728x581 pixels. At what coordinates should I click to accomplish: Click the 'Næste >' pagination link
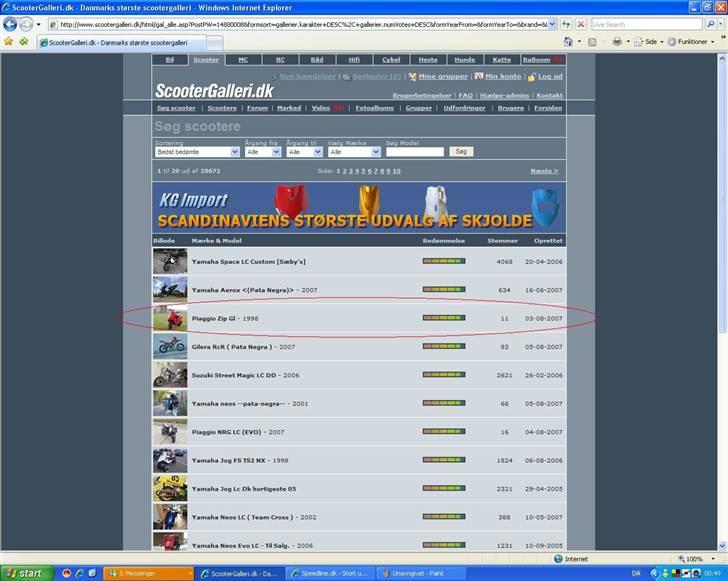coord(544,171)
